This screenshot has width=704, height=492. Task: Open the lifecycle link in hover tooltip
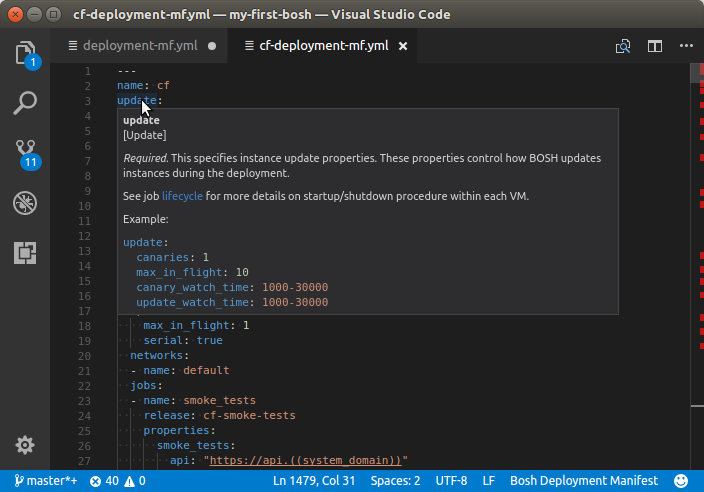(182, 196)
